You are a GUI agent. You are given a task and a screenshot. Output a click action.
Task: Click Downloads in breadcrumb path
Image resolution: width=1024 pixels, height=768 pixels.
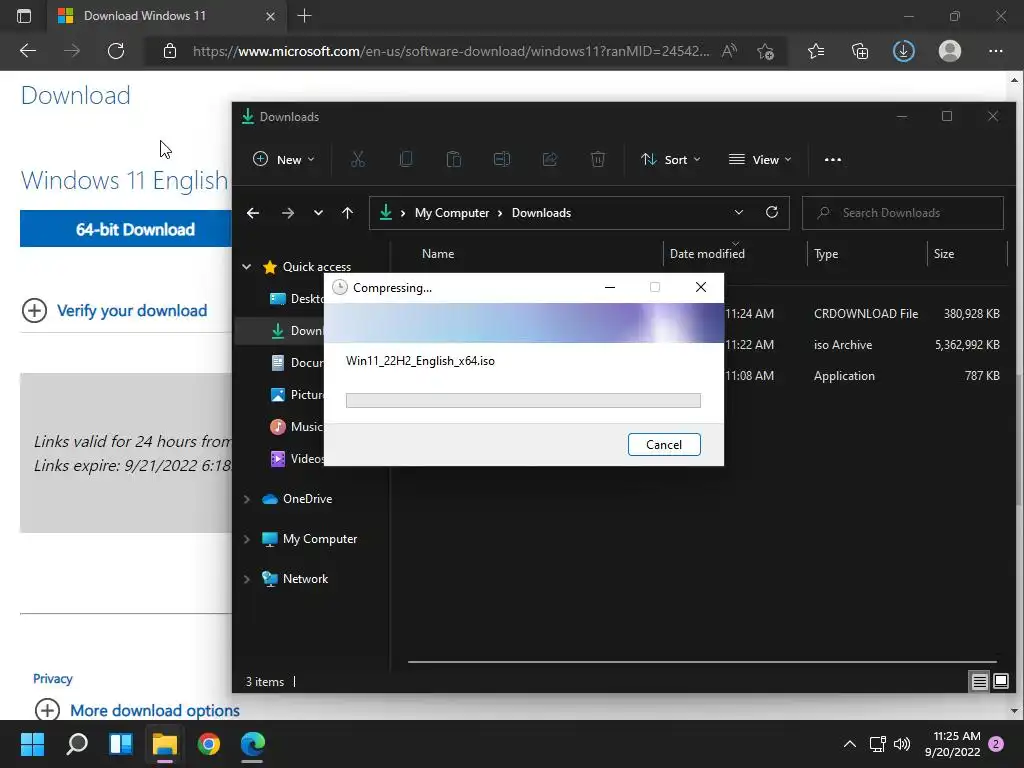coord(541,213)
